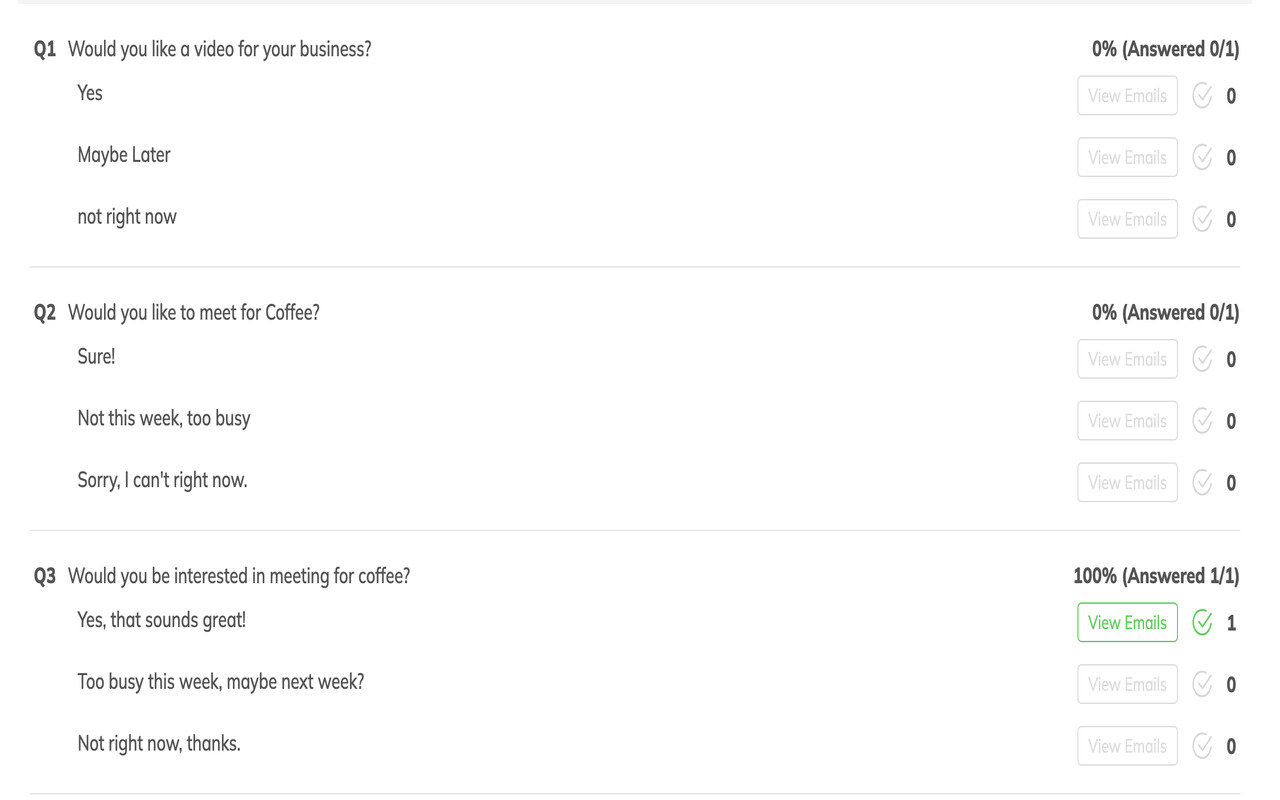This screenshot has height=800, width=1280.
Task: Click checkmark icon for Too busy this week
Action: pyautogui.click(x=1202, y=685)
